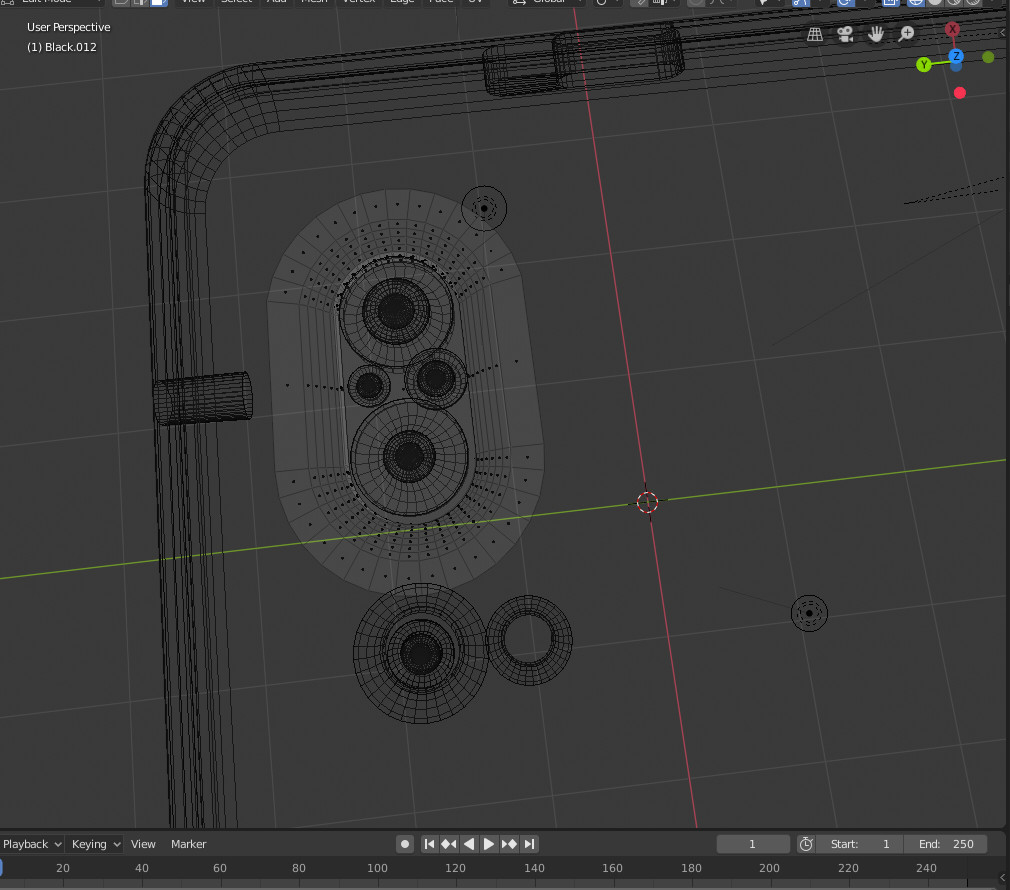This screenshot has height=890, width=1010.
Task: Toggle snapping with the magnet icon
Action: pos(640,3)
